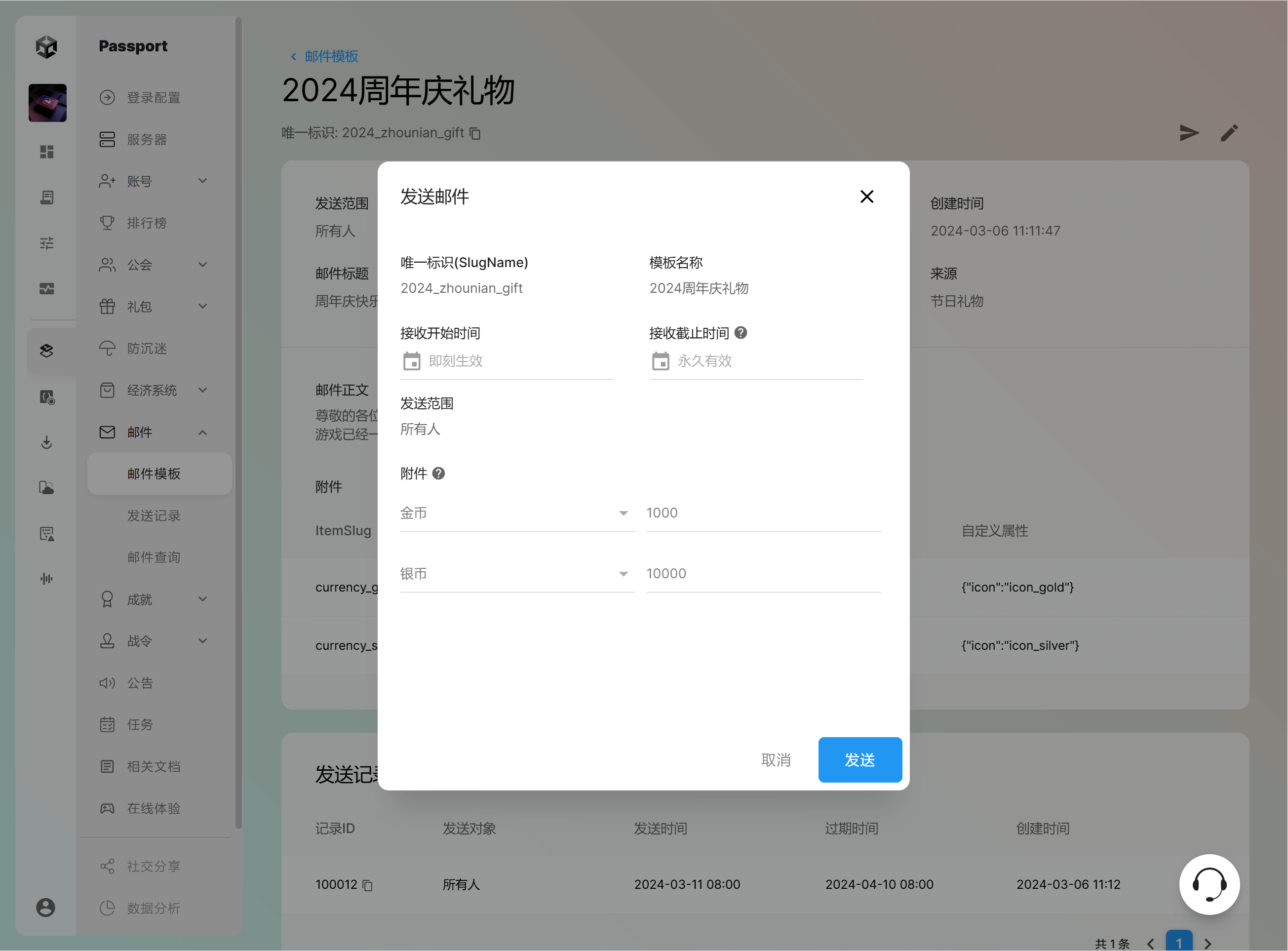The width and height of the screenshot is (1288, 951).
Task: Click 取消 to cancel sending
Action: click(776, 760)
